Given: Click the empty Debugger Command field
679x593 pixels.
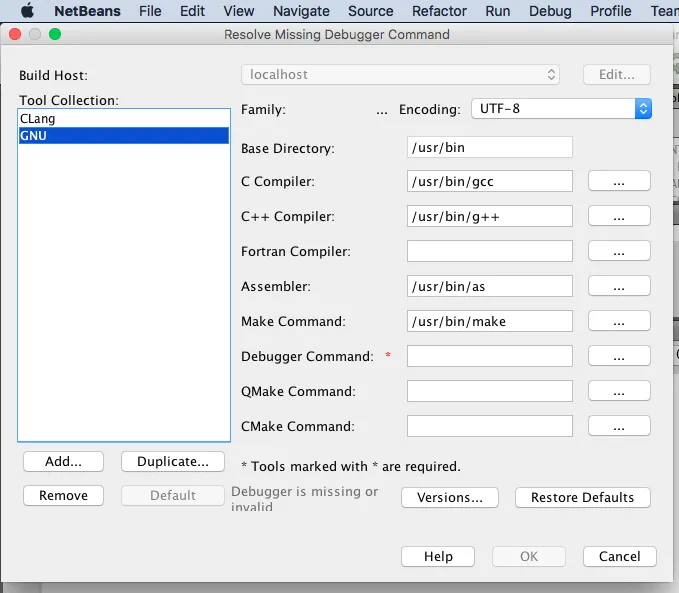Looking at the screenshot, I should [x=489, y=356].
